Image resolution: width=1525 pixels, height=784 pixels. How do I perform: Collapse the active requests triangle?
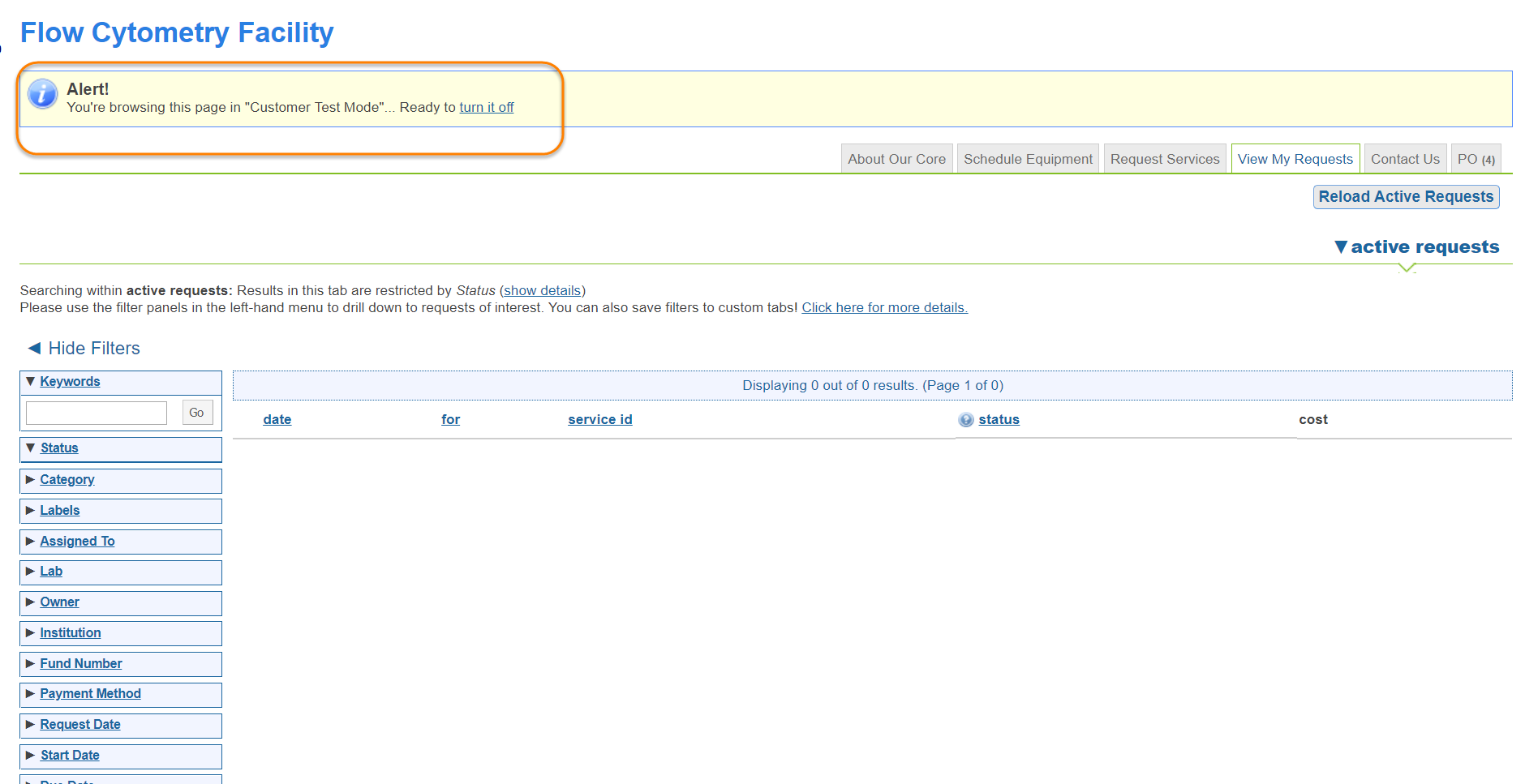click(x=1340, y=246)
